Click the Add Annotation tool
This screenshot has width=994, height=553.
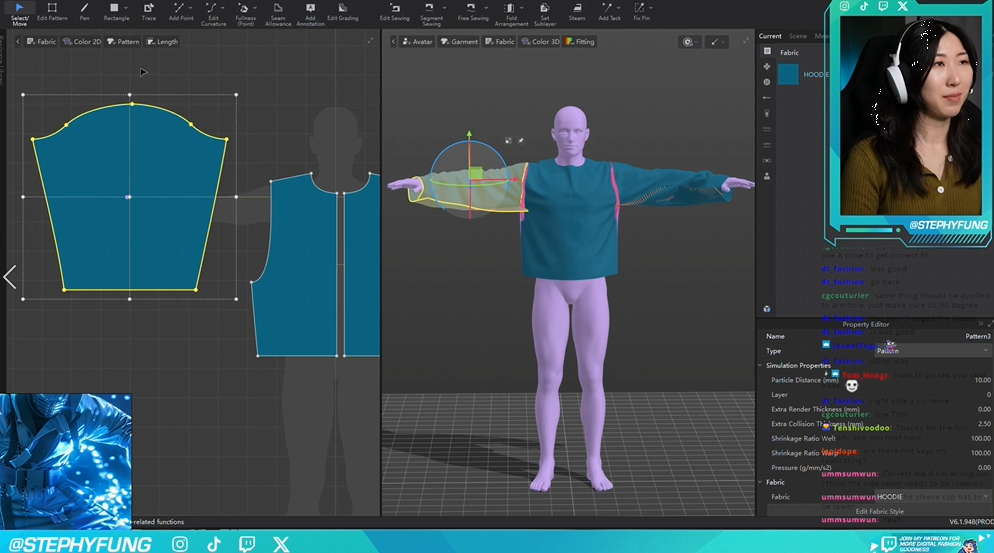(310, 13)
